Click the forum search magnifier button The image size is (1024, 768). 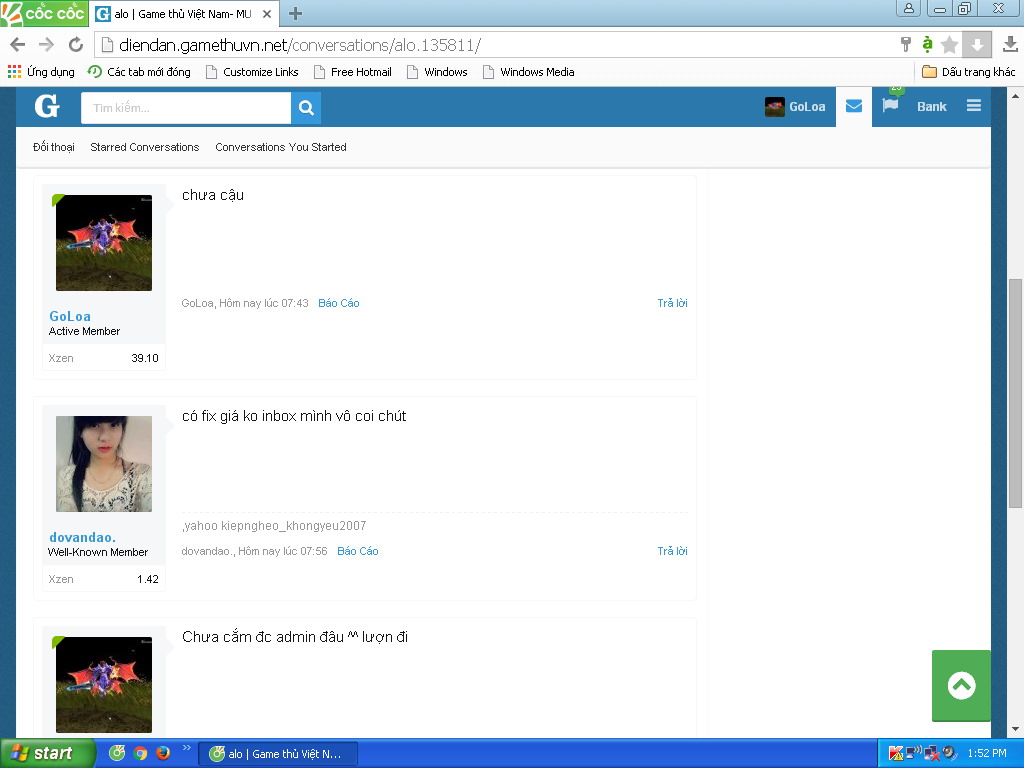pyautogui.click(x=306, y=108)
